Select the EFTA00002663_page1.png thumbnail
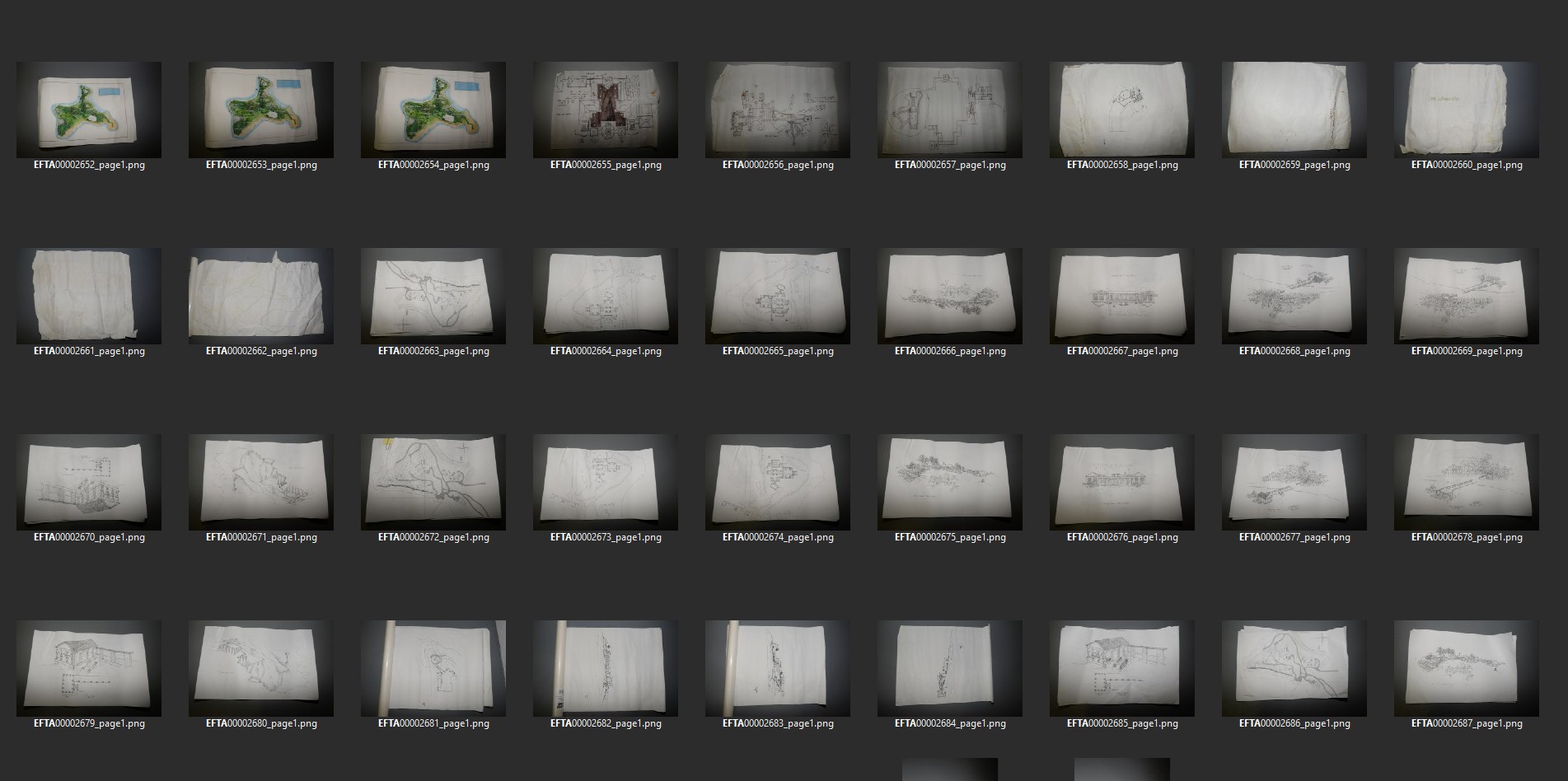This screenshot has height=781, width=1568. coord(433,296)
